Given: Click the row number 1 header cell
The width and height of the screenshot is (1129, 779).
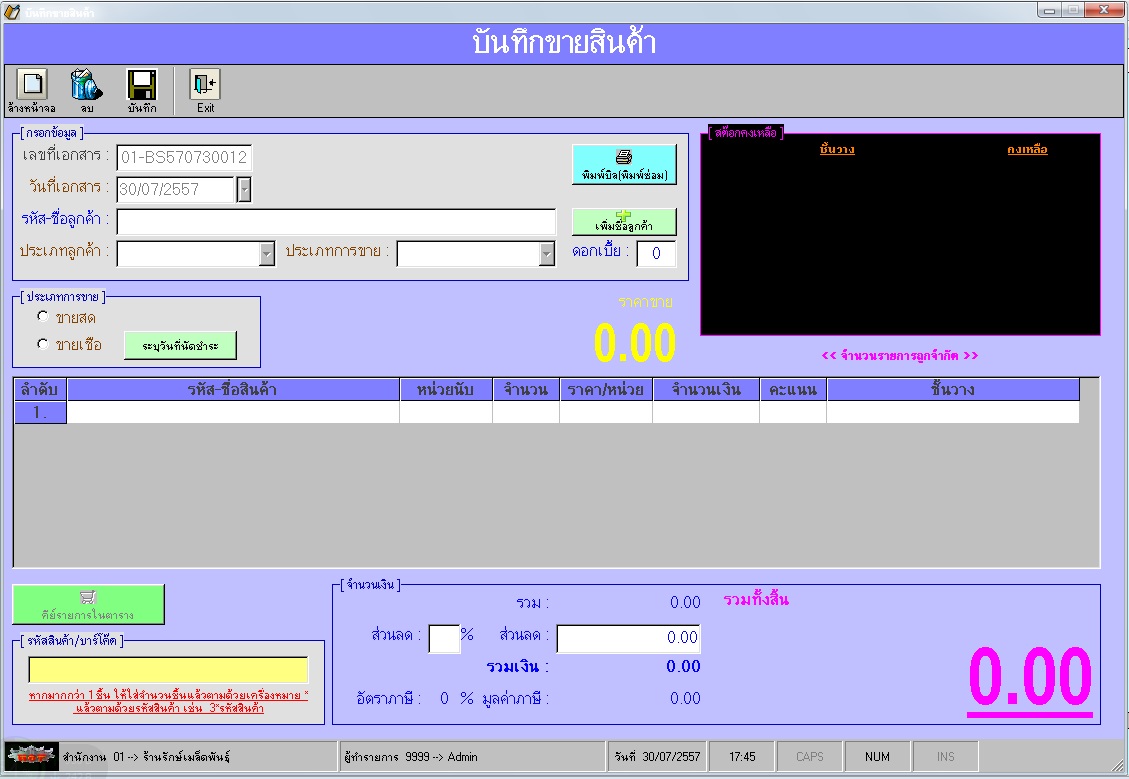Looking at the screenshot, I should tap(40, 413).
